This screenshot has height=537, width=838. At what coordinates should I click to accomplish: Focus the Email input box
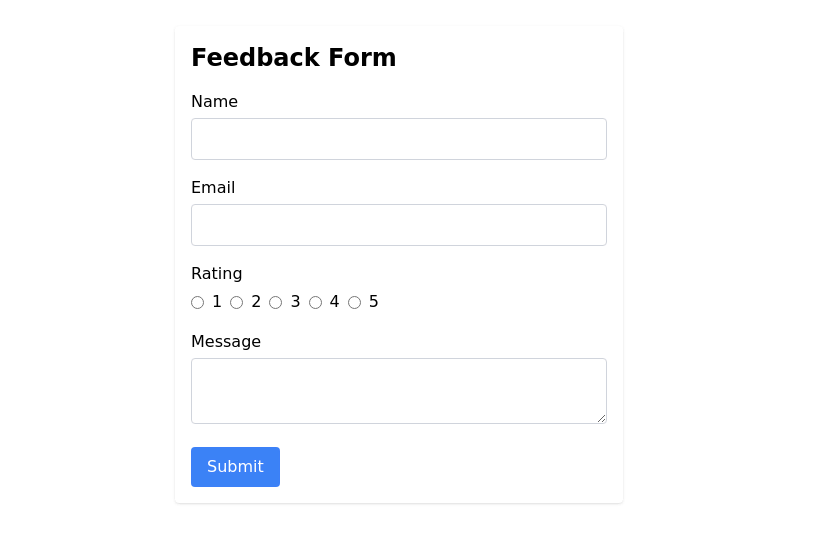(x=398, y=225)
